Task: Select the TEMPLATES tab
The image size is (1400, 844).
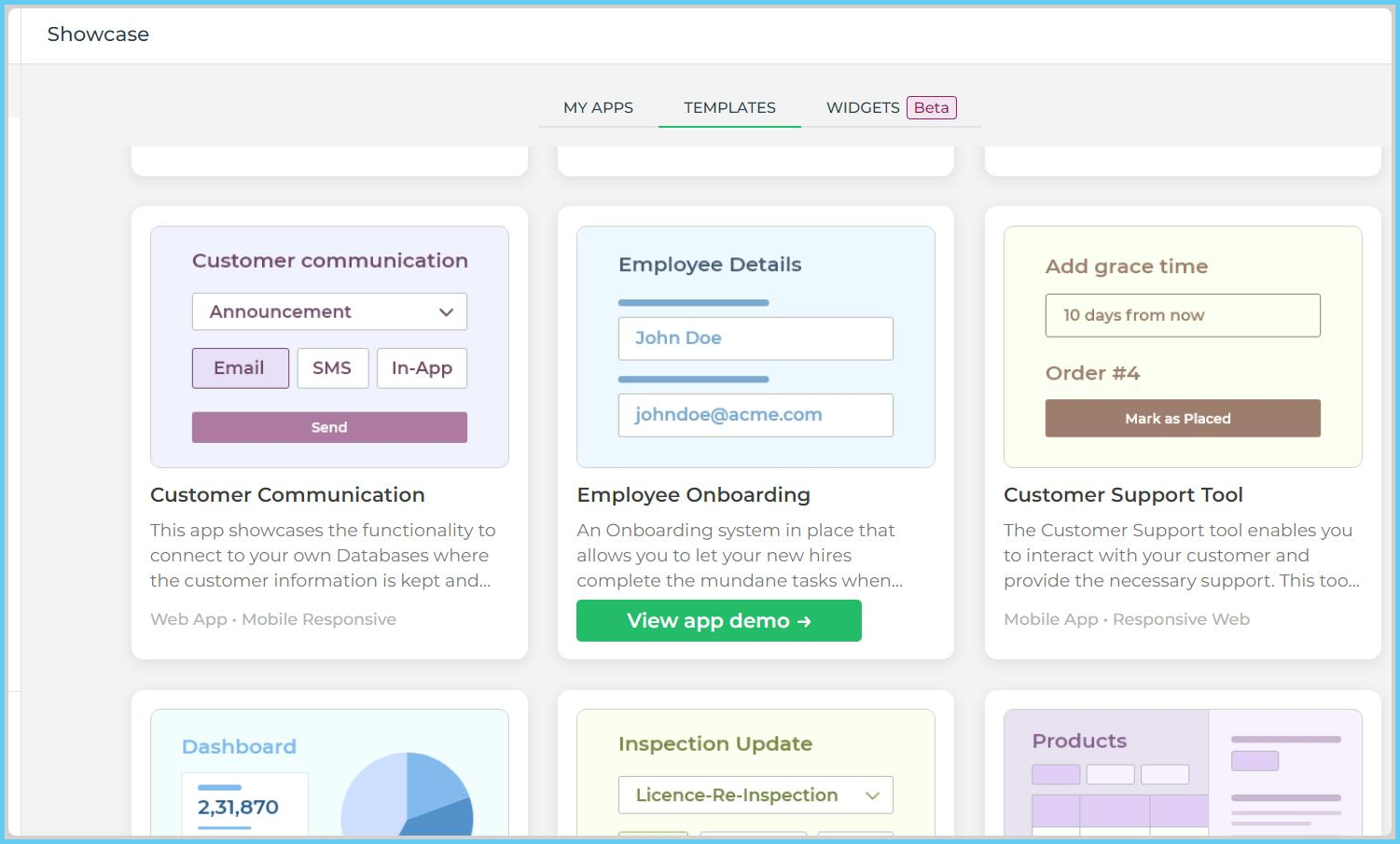Action: click(x=729, y=107)
